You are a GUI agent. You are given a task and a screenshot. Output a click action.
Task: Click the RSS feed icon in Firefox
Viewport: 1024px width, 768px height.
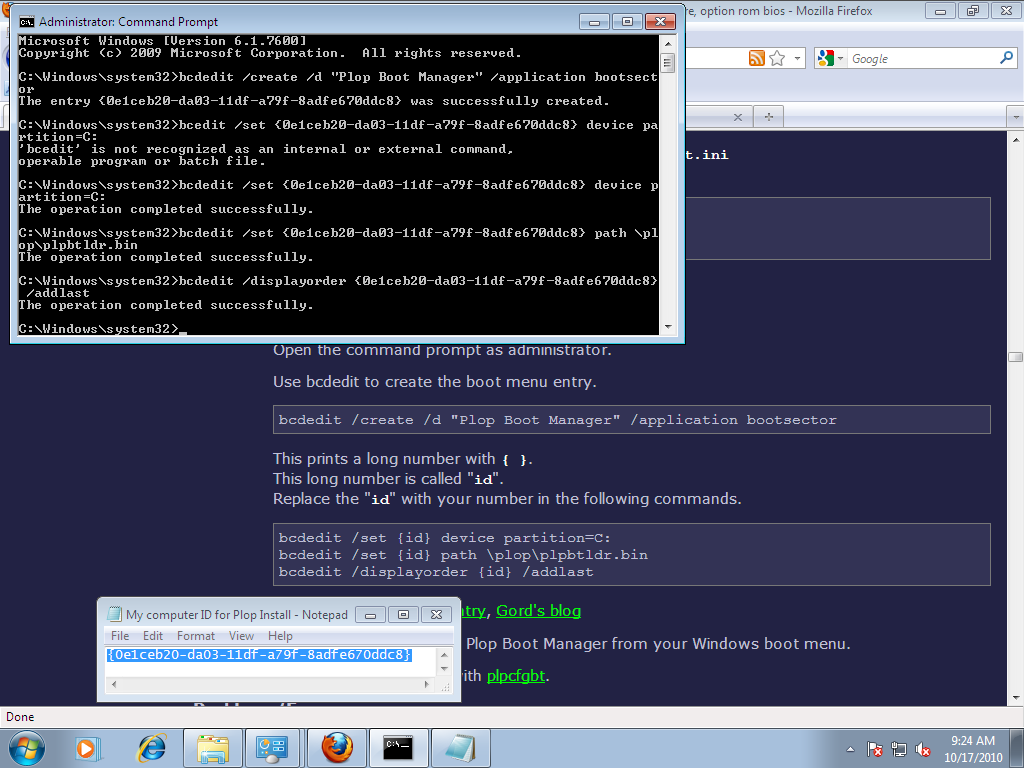click(x=756, y=58)
